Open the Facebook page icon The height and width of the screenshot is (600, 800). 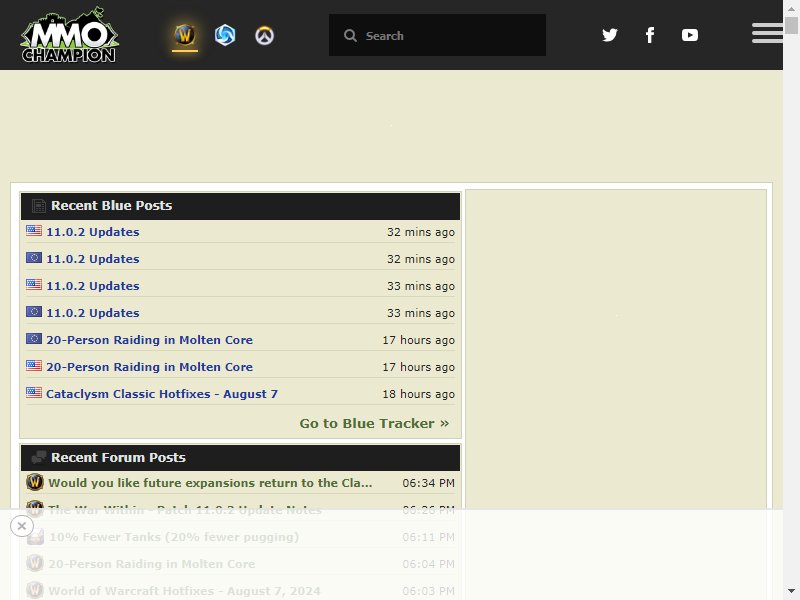pyautogui.click(x=650, y=35)
